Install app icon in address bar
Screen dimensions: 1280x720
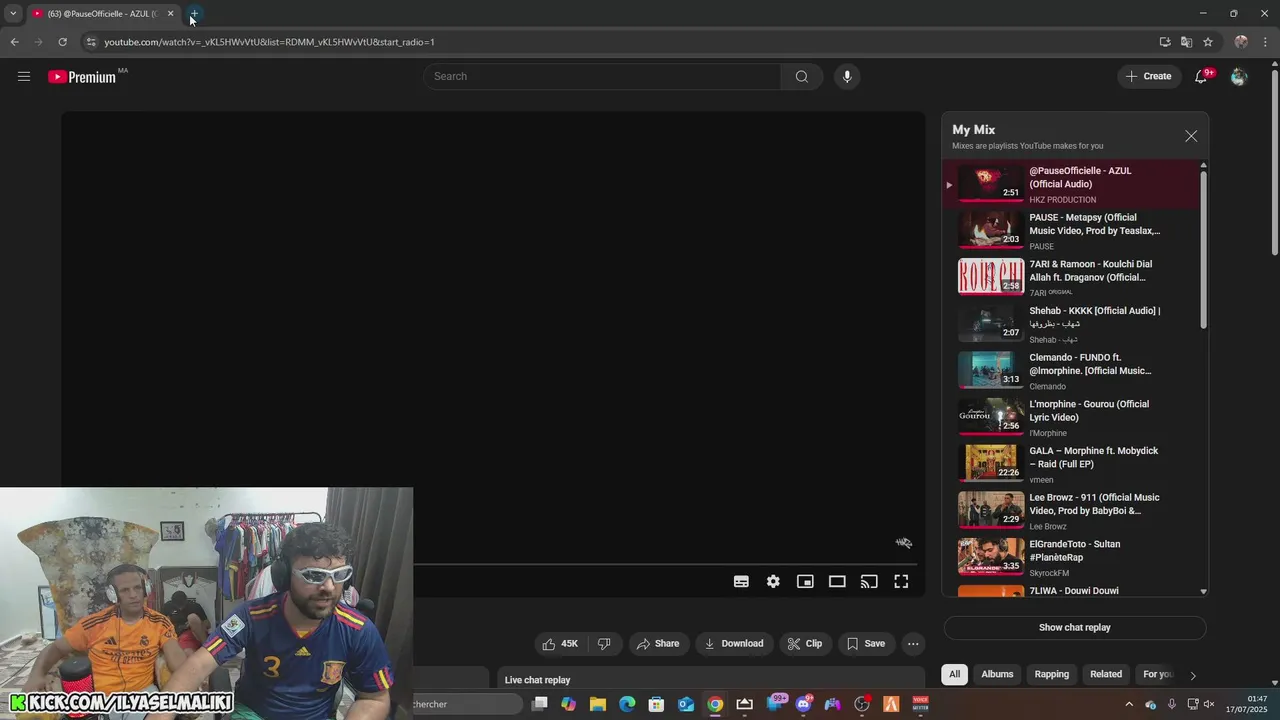(1165, 42)
